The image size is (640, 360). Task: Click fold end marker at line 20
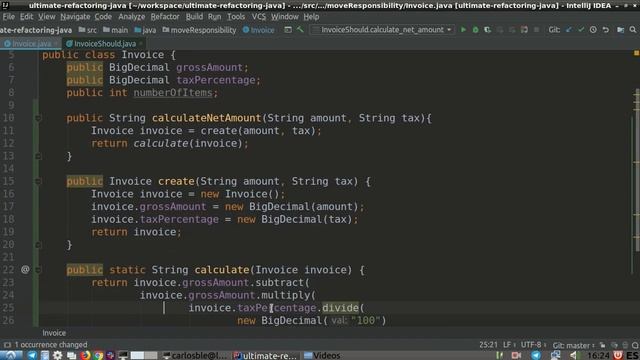coord(38,244)
